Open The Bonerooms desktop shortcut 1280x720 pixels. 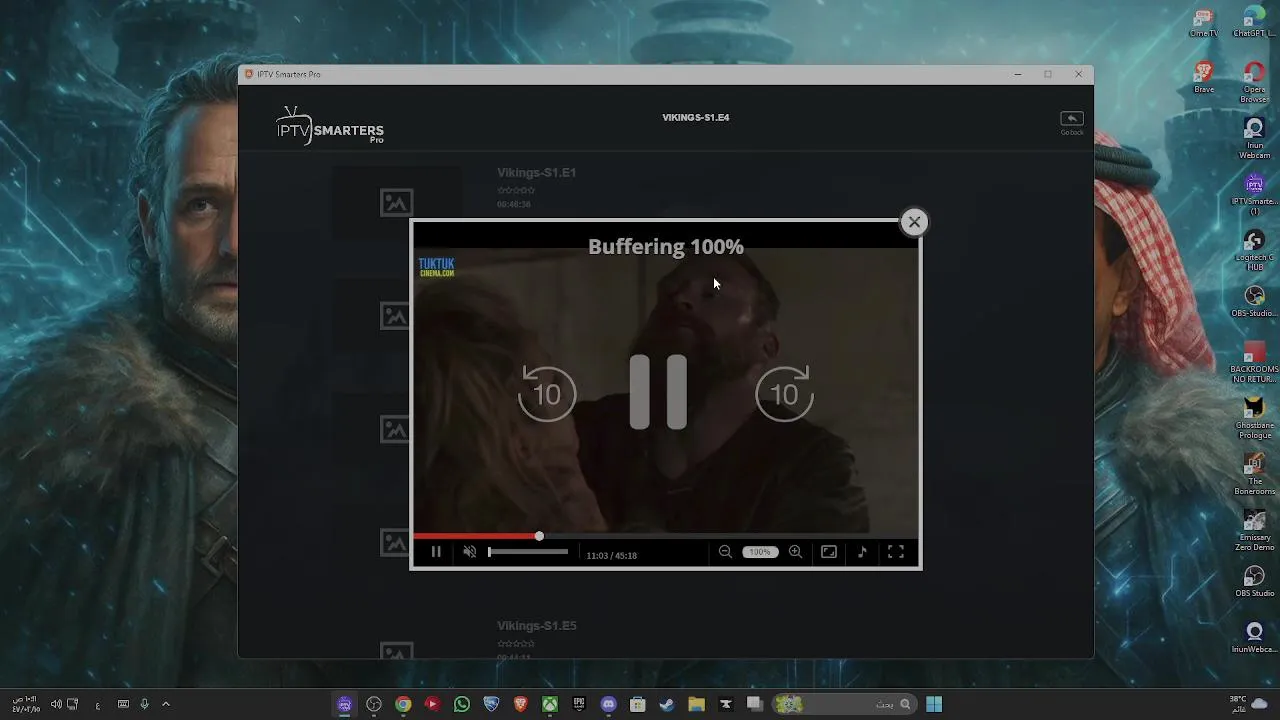[x=1254, y=474]
